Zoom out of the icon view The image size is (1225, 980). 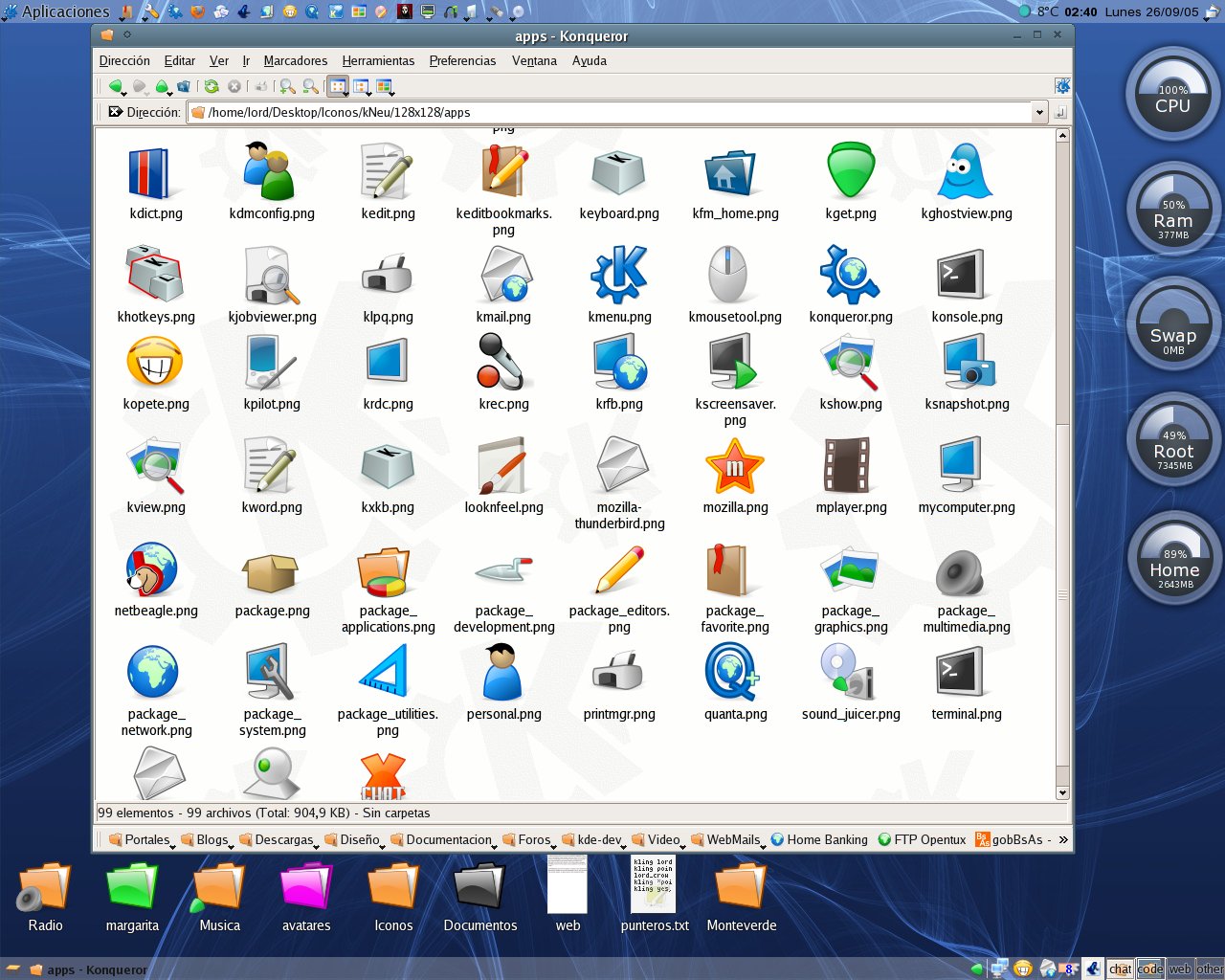(310, 86)
